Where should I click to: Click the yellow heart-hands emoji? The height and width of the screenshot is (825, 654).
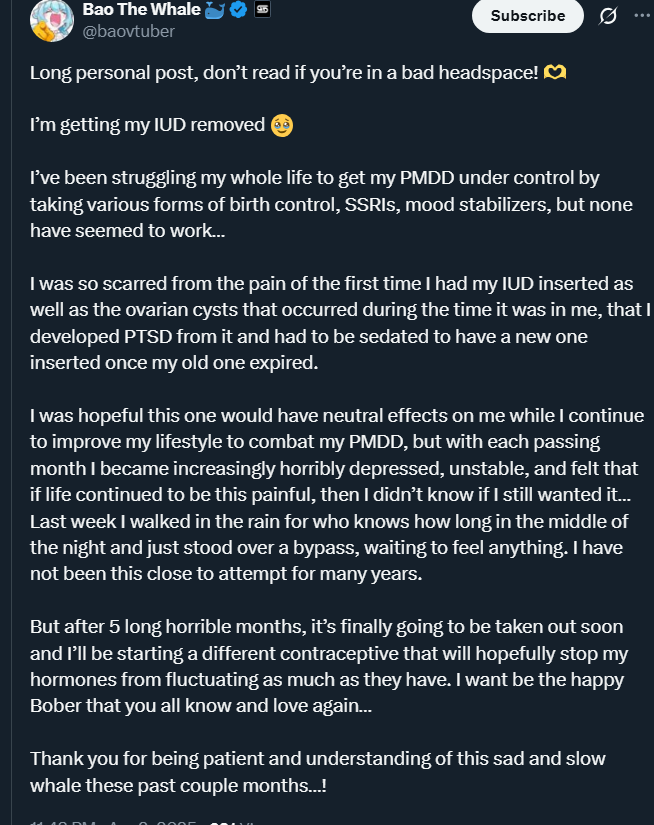555,72
